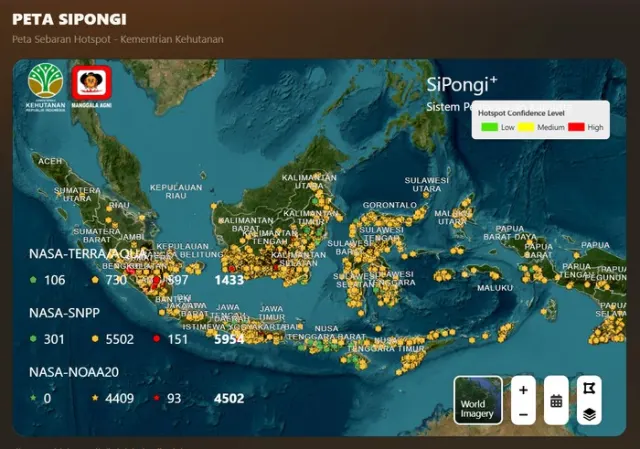Click the NOAA20 high count 93

click(174, 398)
